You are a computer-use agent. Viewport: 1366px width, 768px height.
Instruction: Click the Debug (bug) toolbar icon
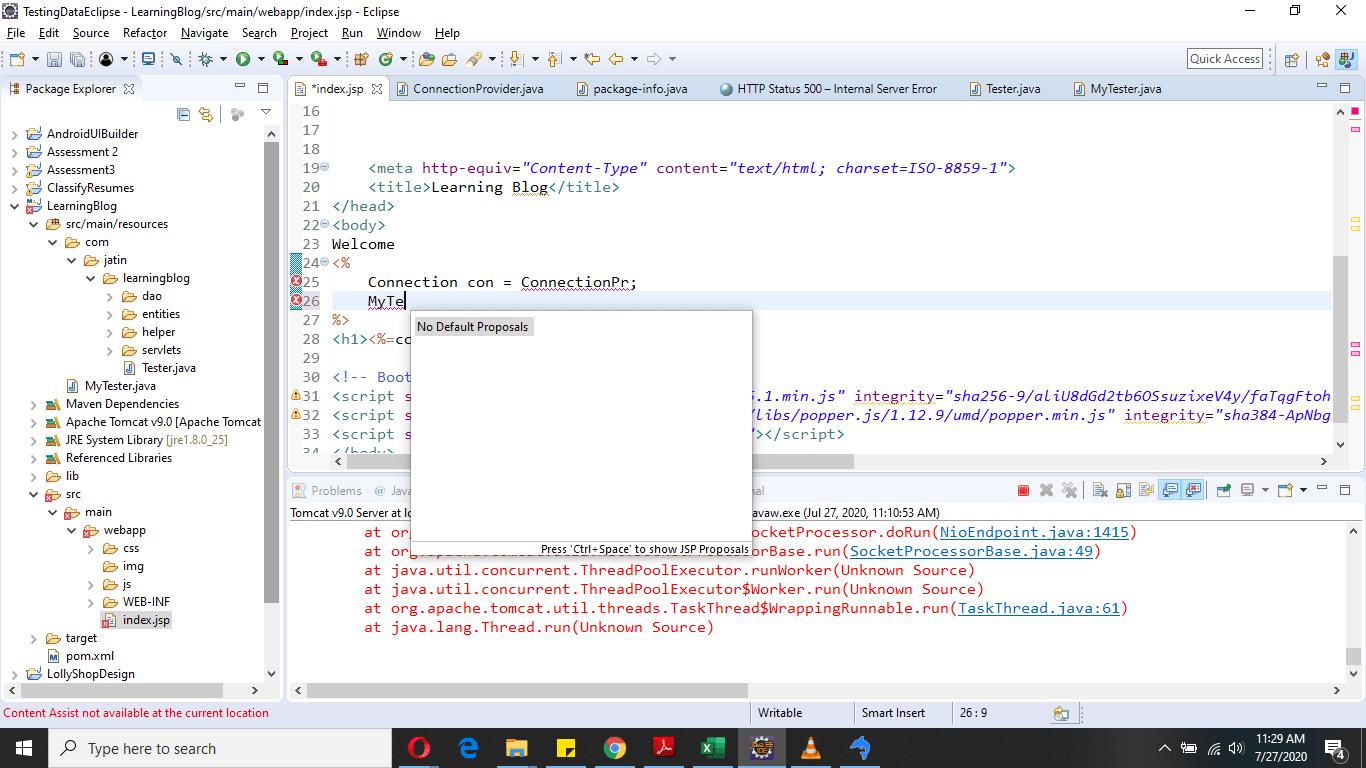click(204, 59)
